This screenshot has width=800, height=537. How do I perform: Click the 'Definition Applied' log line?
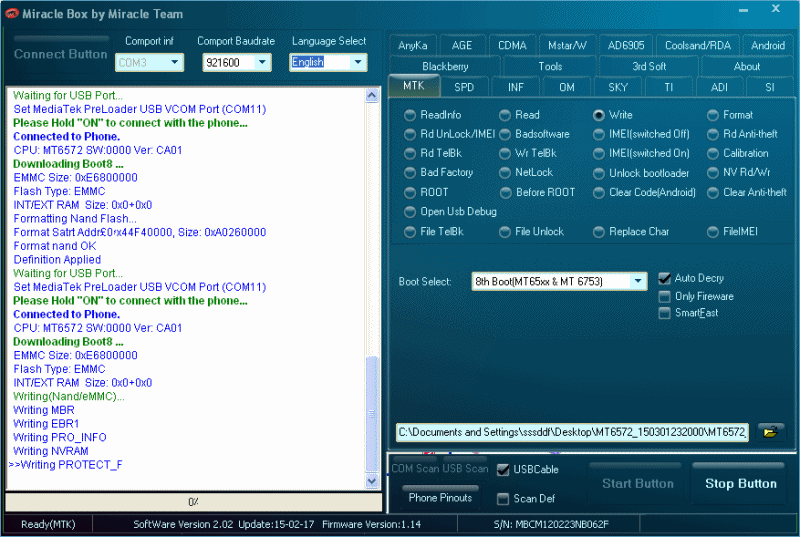tap(57, 260)
